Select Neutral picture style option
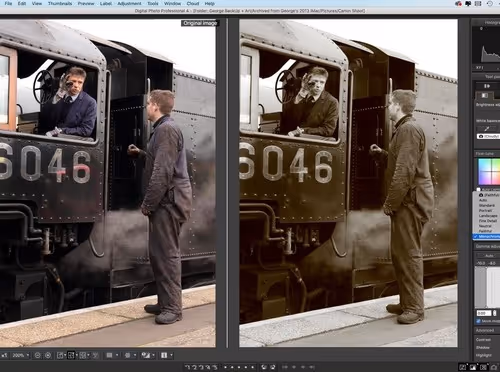This screenshot has height=372, width=500. pos(485,226)
